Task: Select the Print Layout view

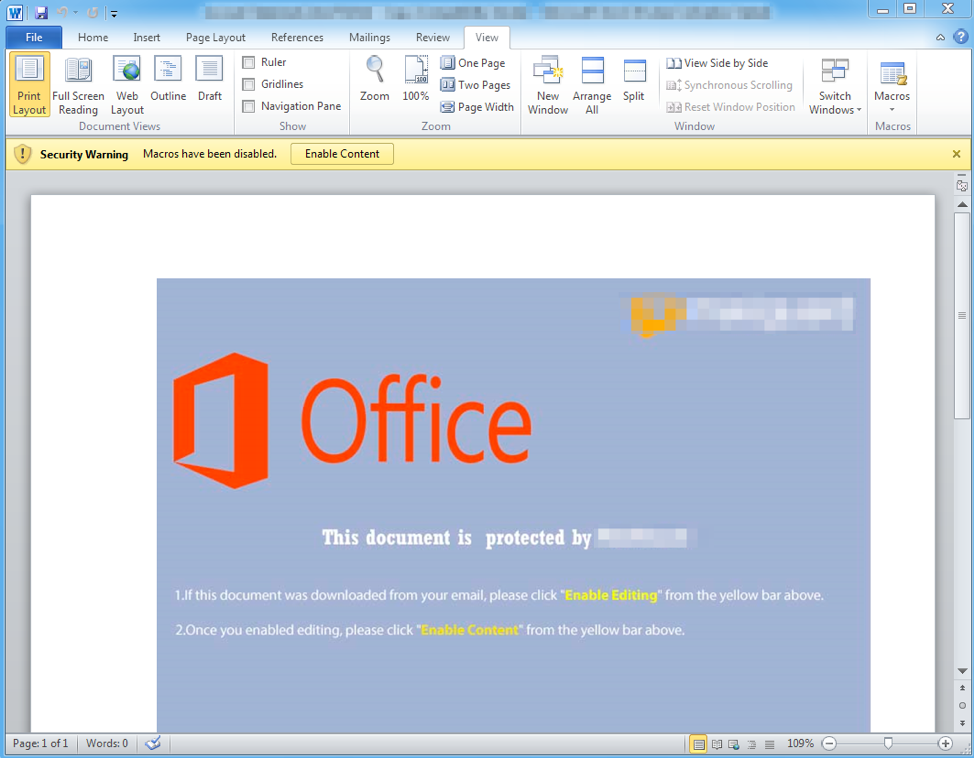Action: pyautogui.click(x=29, y=85)
